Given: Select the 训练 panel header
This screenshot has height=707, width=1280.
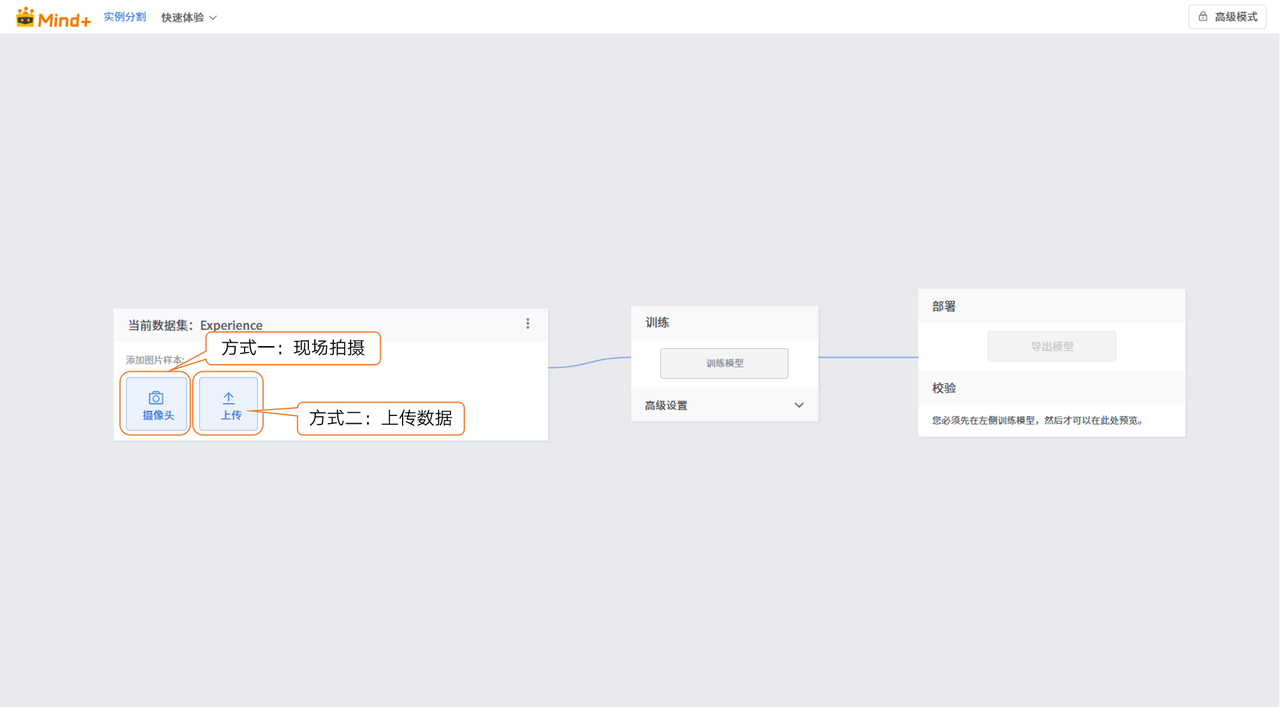Looking at the screenshot, I should [x=657, y=323].
